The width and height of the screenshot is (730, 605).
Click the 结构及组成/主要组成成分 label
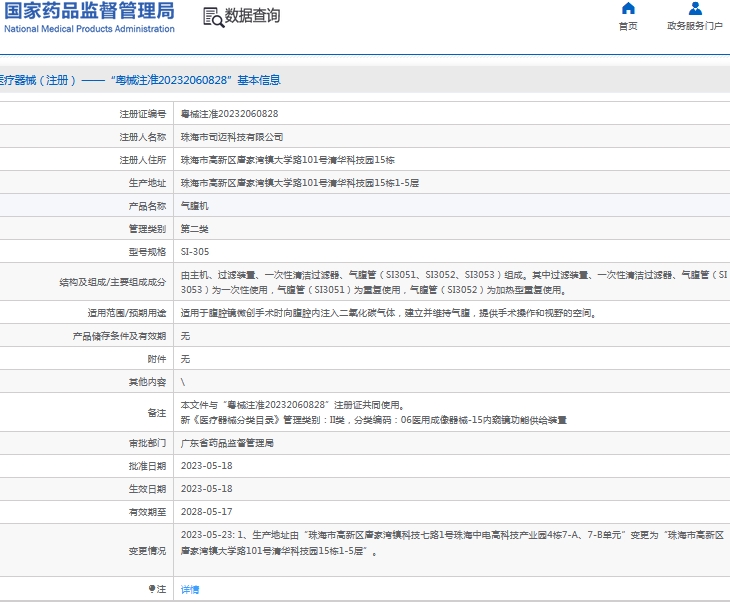tap(113, 282)
